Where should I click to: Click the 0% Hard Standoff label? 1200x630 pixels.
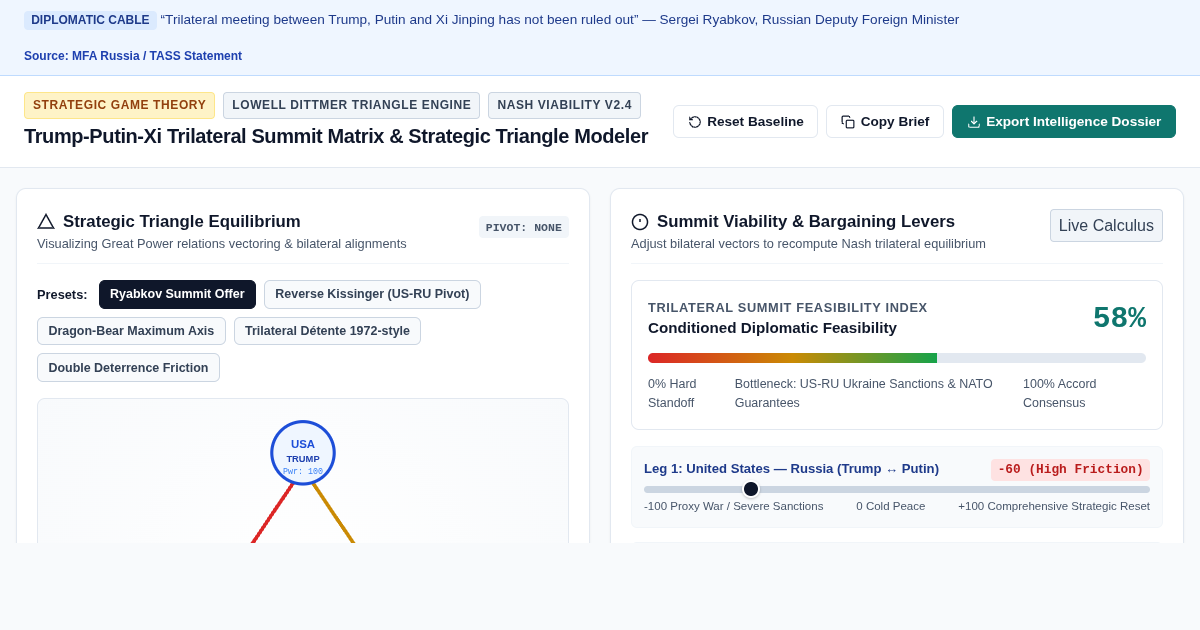click(x=673, y=393)
